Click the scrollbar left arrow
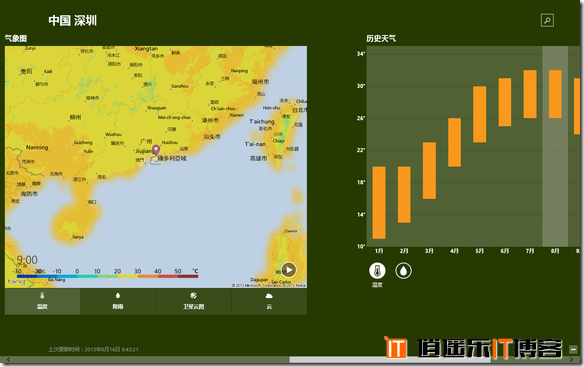This screenshot has height=367, width=584. [x=8, y=360]
